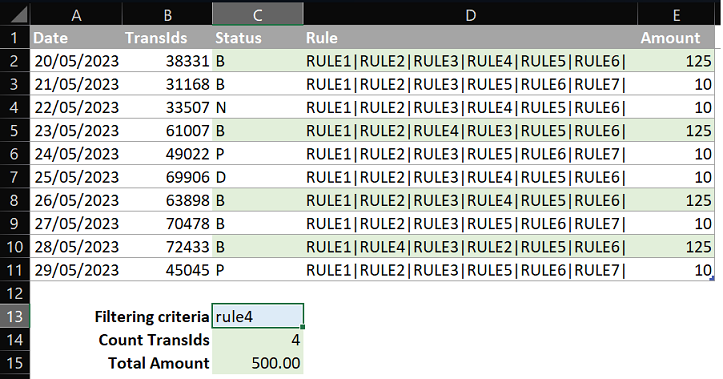Select Total Amount result 500.00
Image resolution: width=723 pixels, height=379 pixels.
point(258,363)
